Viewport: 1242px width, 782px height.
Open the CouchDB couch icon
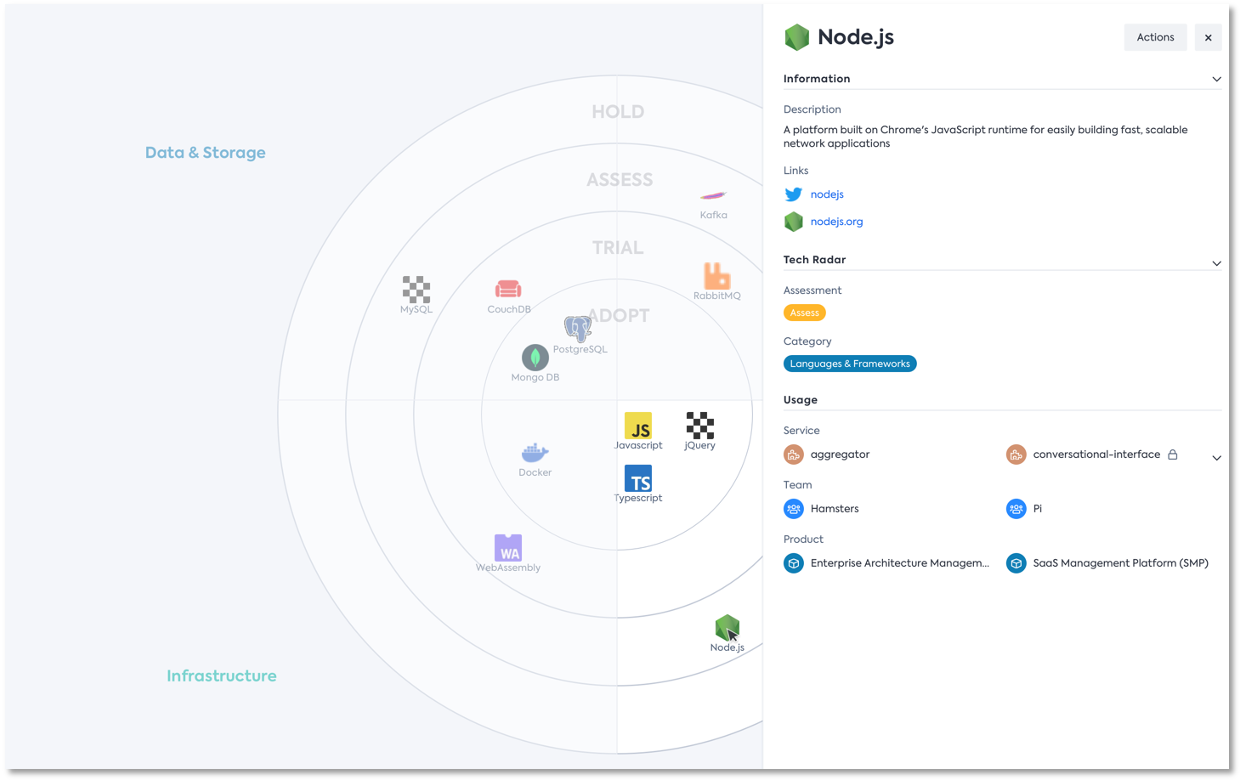(508, 289)
